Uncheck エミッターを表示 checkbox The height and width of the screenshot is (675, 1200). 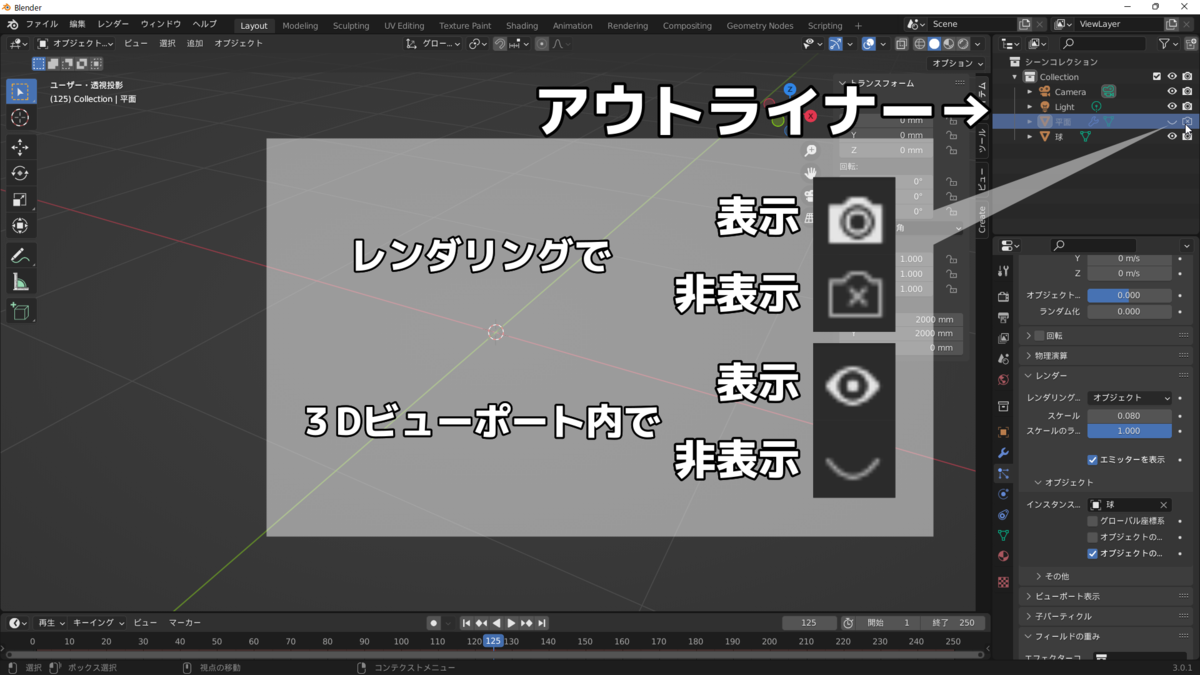point(1092,460)
